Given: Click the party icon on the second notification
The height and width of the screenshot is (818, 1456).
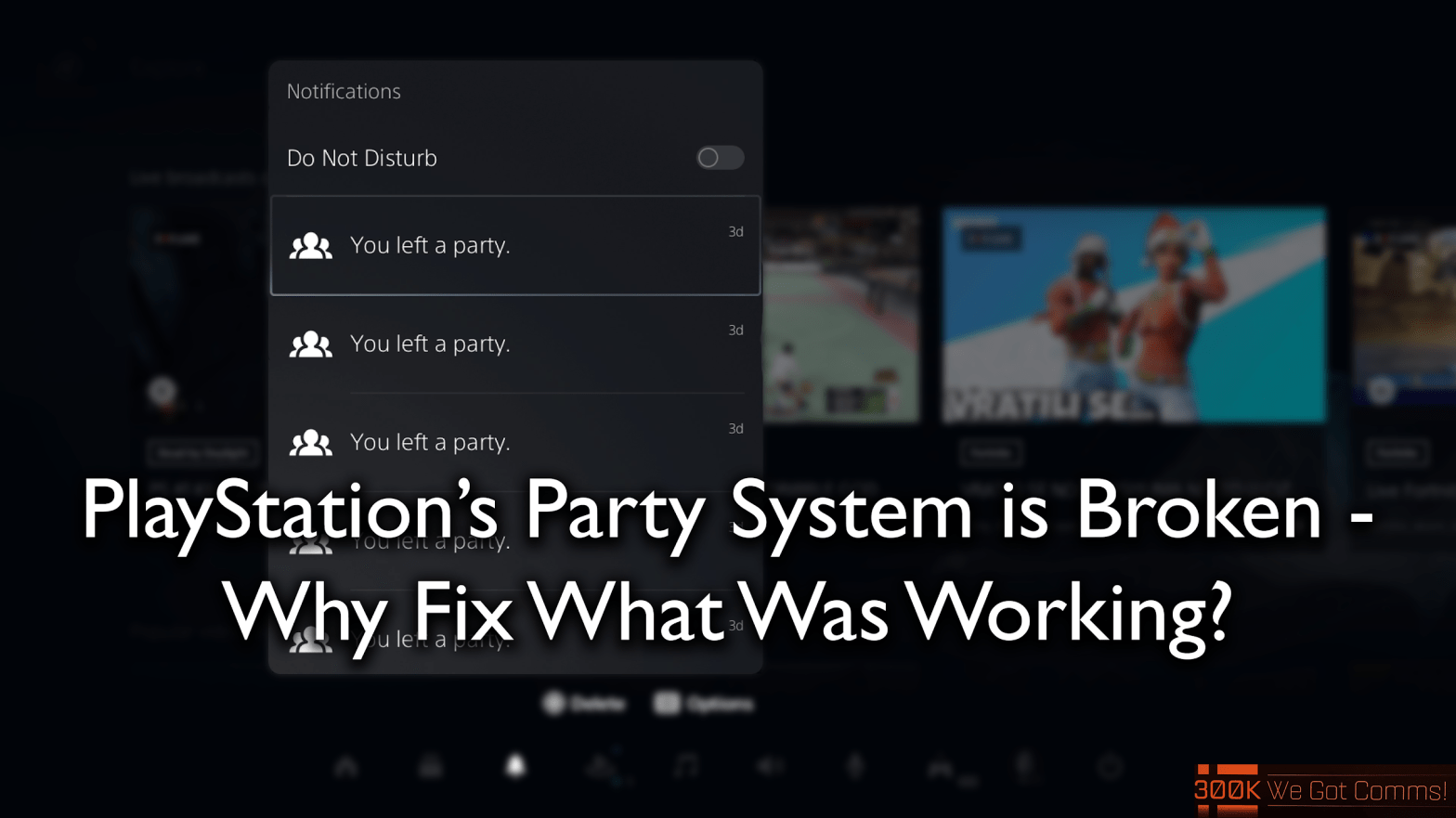Looking at the screenshot, I should tap(310, 344).
